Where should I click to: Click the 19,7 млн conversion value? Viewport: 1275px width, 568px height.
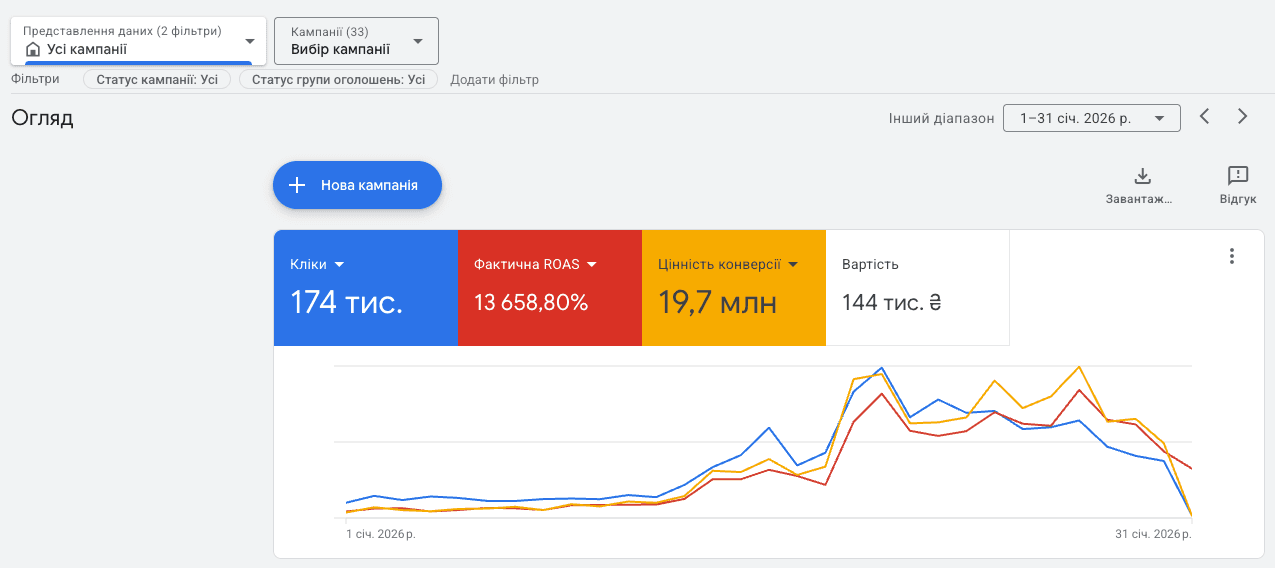pos(717,302)
